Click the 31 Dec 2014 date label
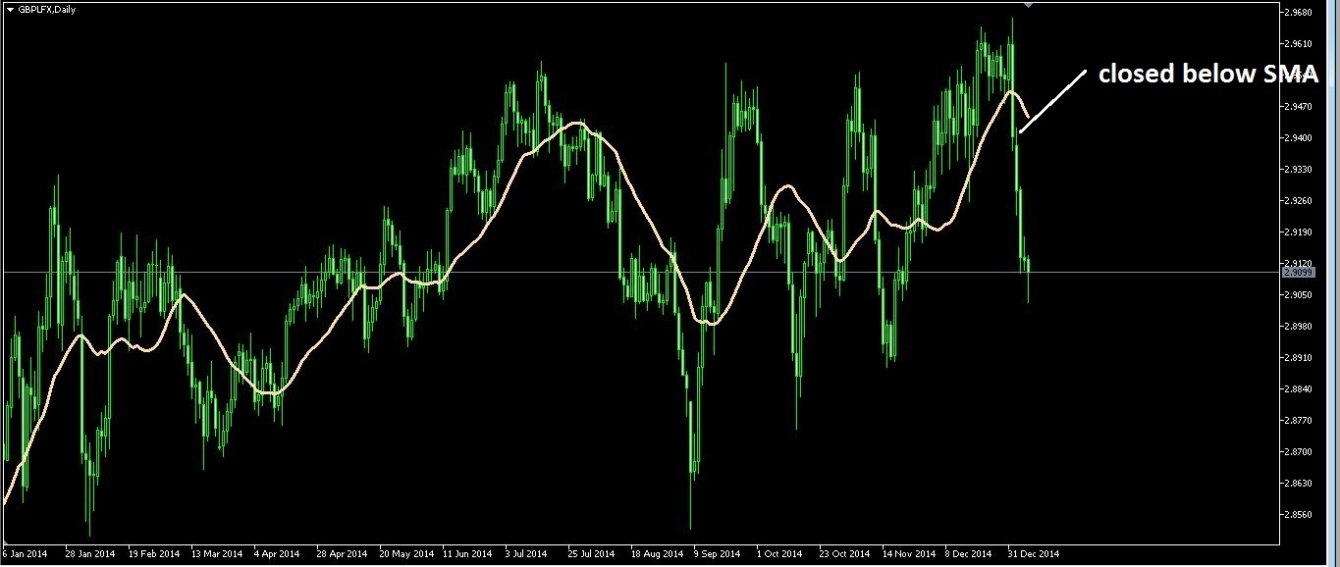 pyautogui.click(x=1034, y=553)
